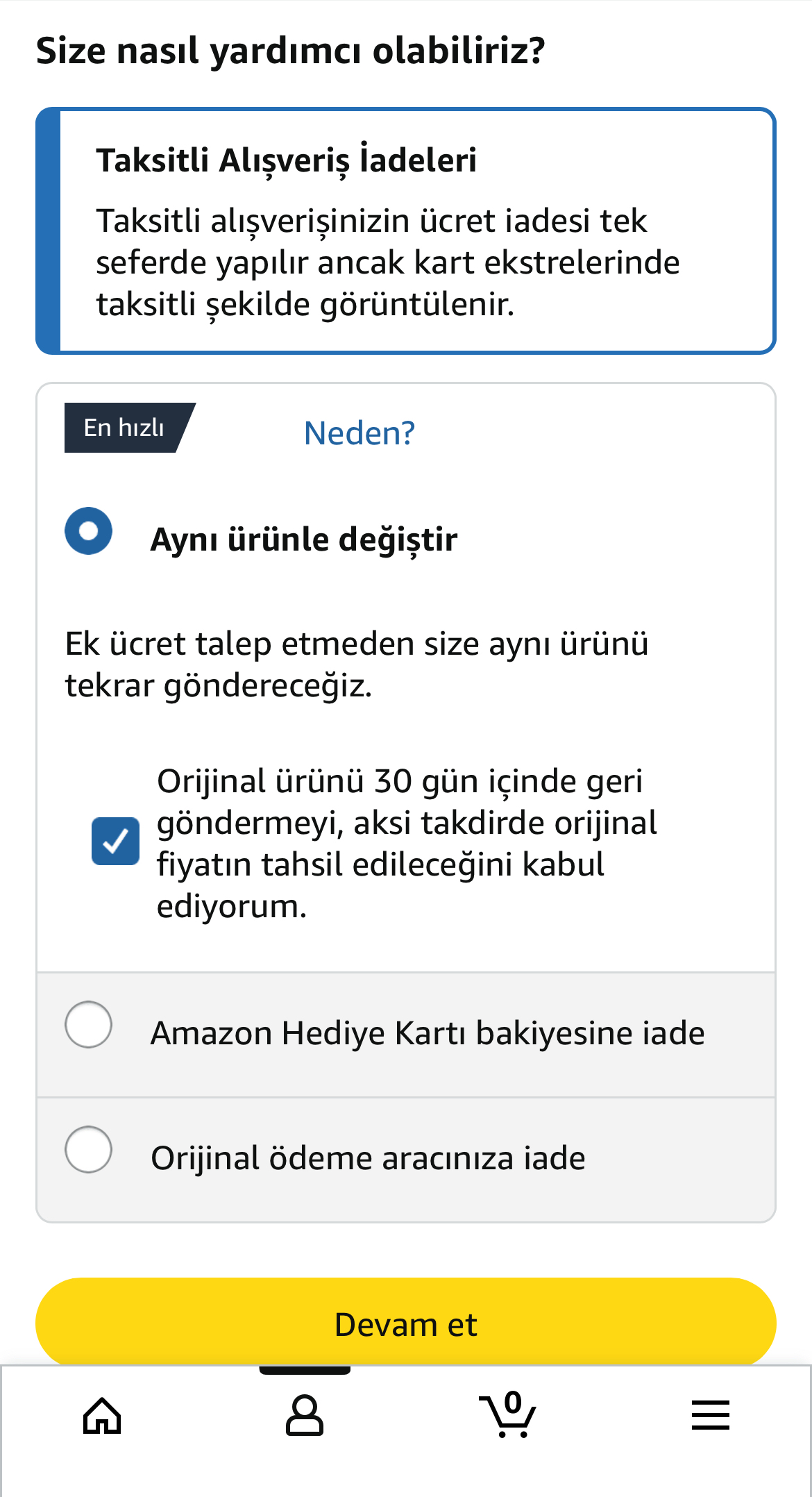
Task: Uncheck the 30-day return agreement checkbox
Action: pos(115,841)
